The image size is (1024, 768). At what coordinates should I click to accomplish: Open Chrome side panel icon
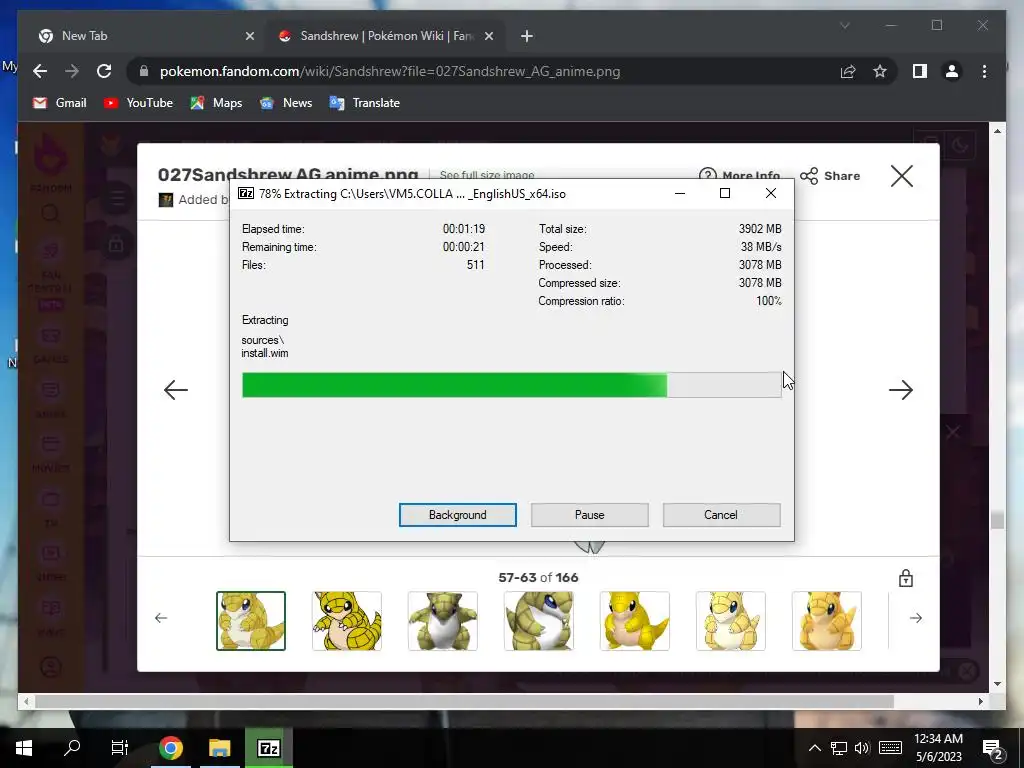click(920, 71)
